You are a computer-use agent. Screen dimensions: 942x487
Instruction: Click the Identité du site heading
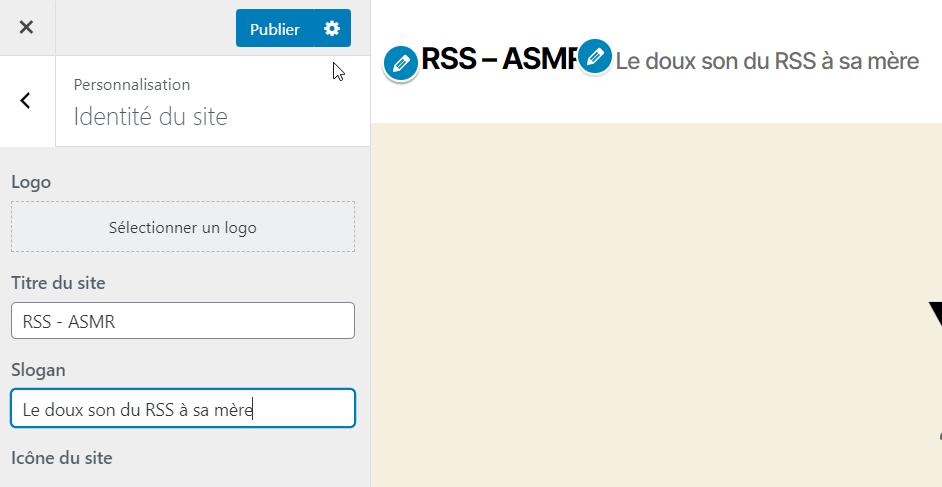pos(151,116)
